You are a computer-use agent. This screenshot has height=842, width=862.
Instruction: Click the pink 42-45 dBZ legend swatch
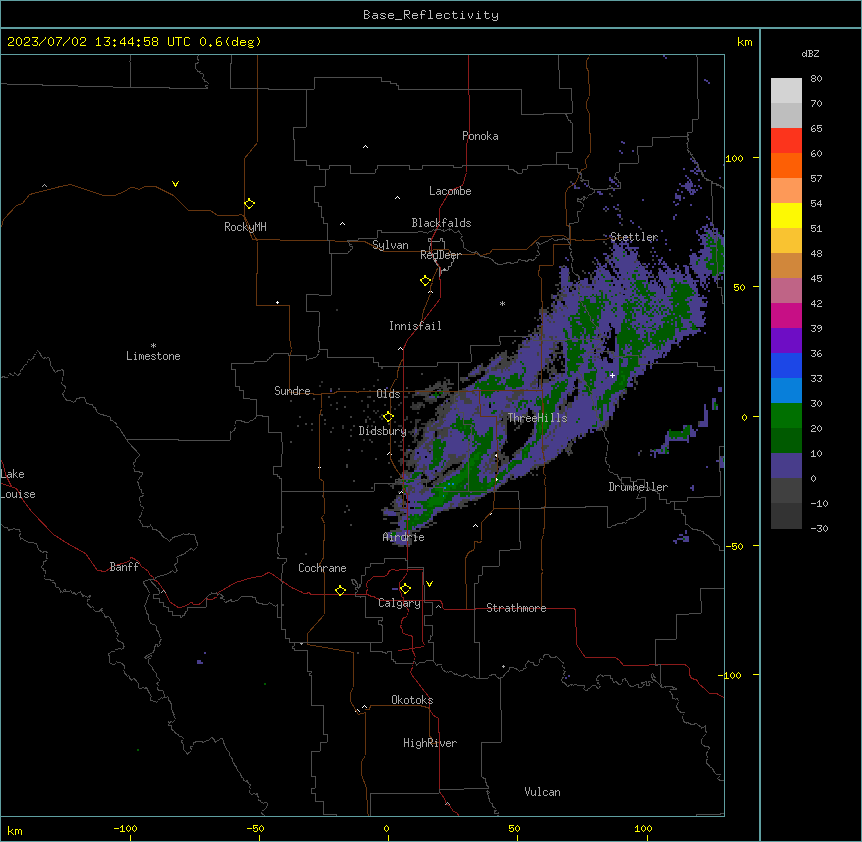click(786, 291)
